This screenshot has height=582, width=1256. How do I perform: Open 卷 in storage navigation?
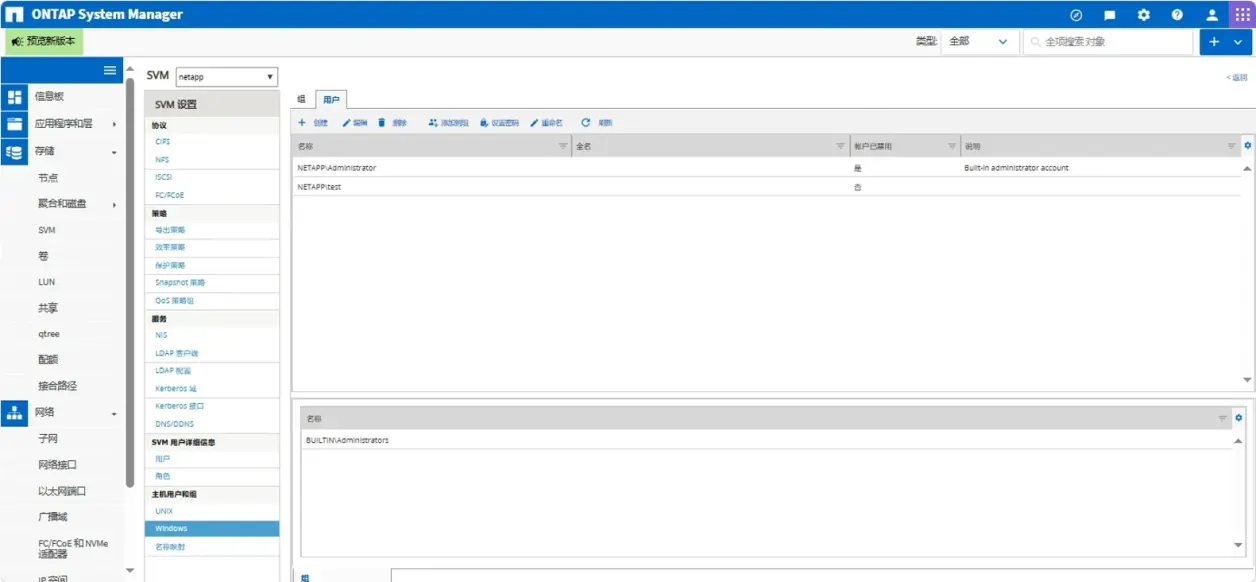43,256
